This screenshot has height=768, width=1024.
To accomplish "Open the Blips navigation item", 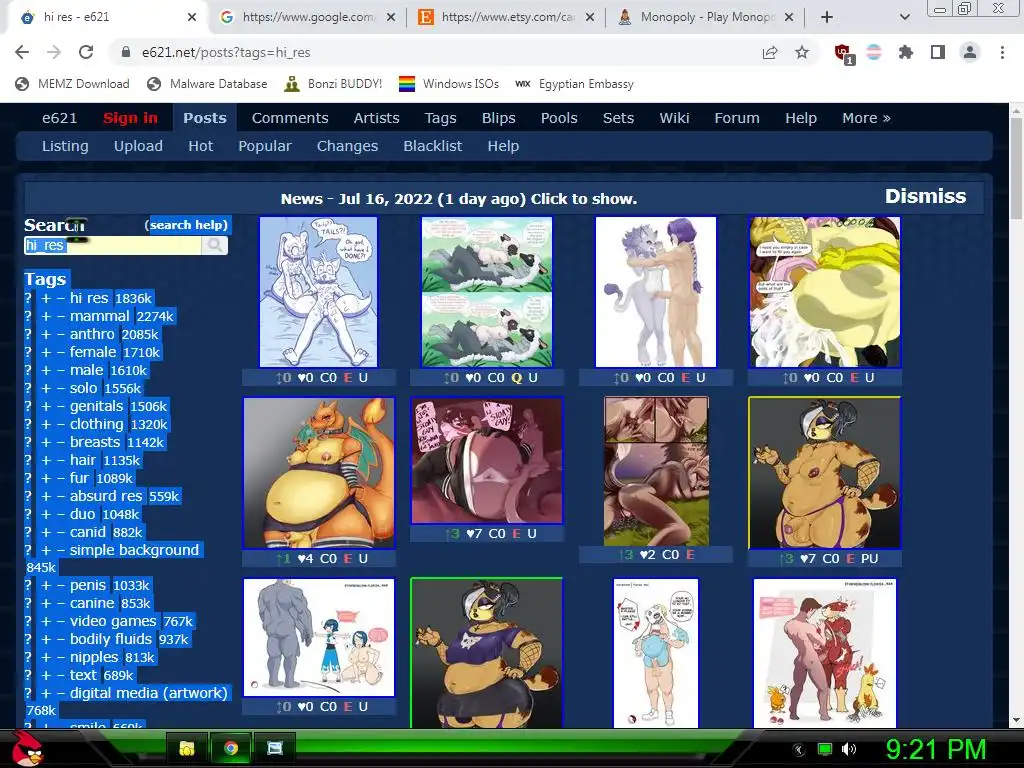I will point(498,118).
